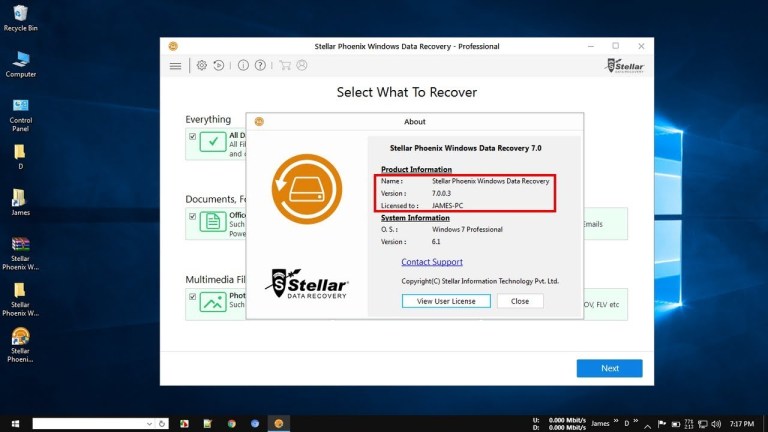Click View User License button
The height and width of the screenshot is (432, 768).
pos(446,301)
